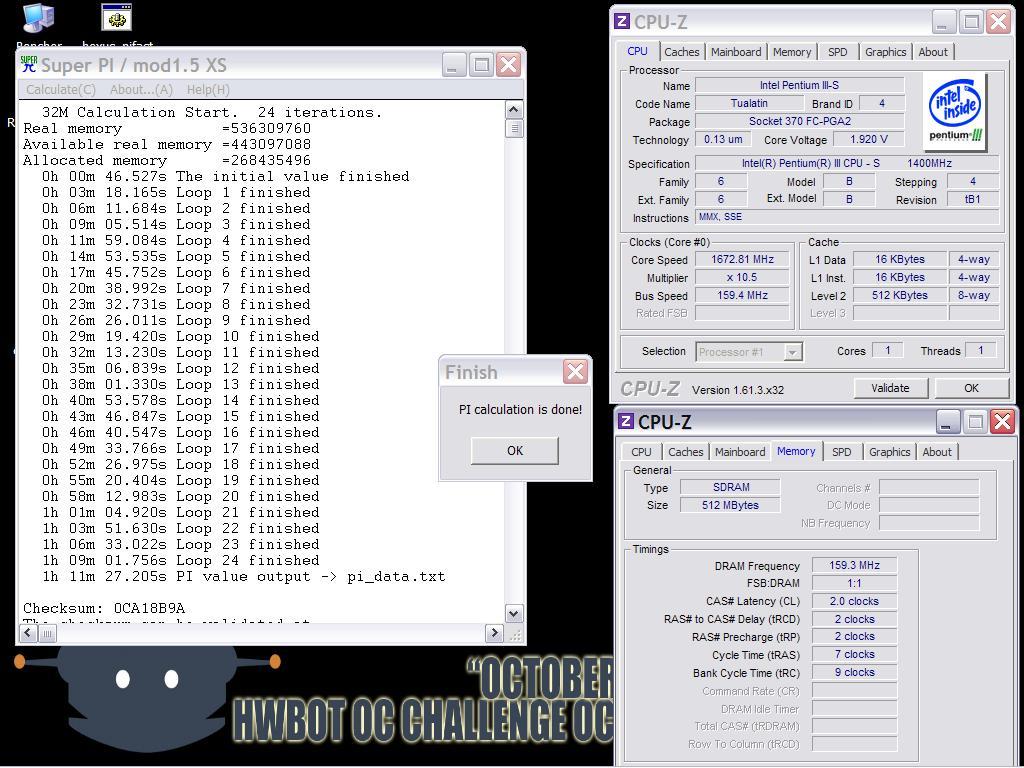This screenshot has height=768, width=1024.
Task: Click the PI value output pi_data.txt line
Action: point(243,577)
